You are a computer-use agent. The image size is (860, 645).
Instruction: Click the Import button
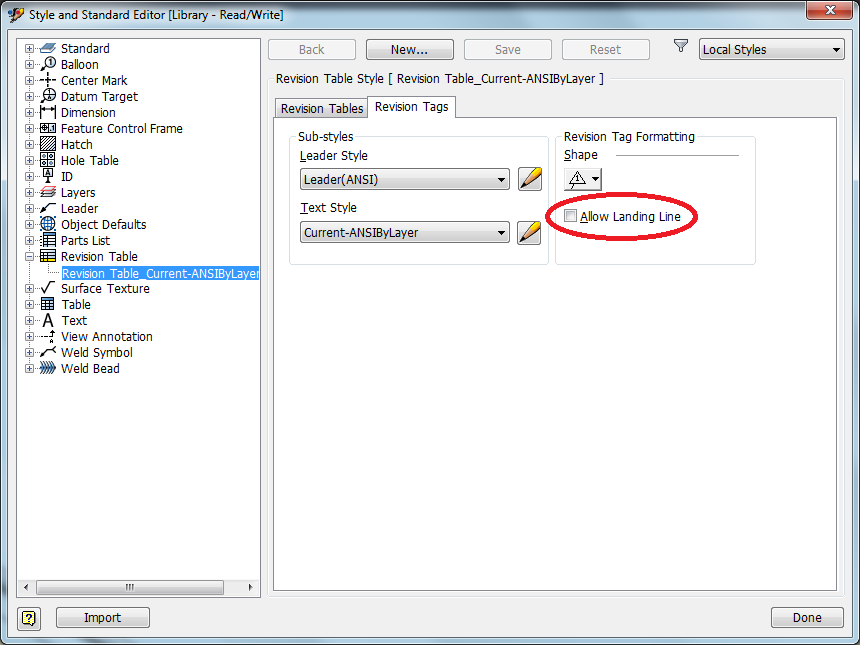[102, 617]
